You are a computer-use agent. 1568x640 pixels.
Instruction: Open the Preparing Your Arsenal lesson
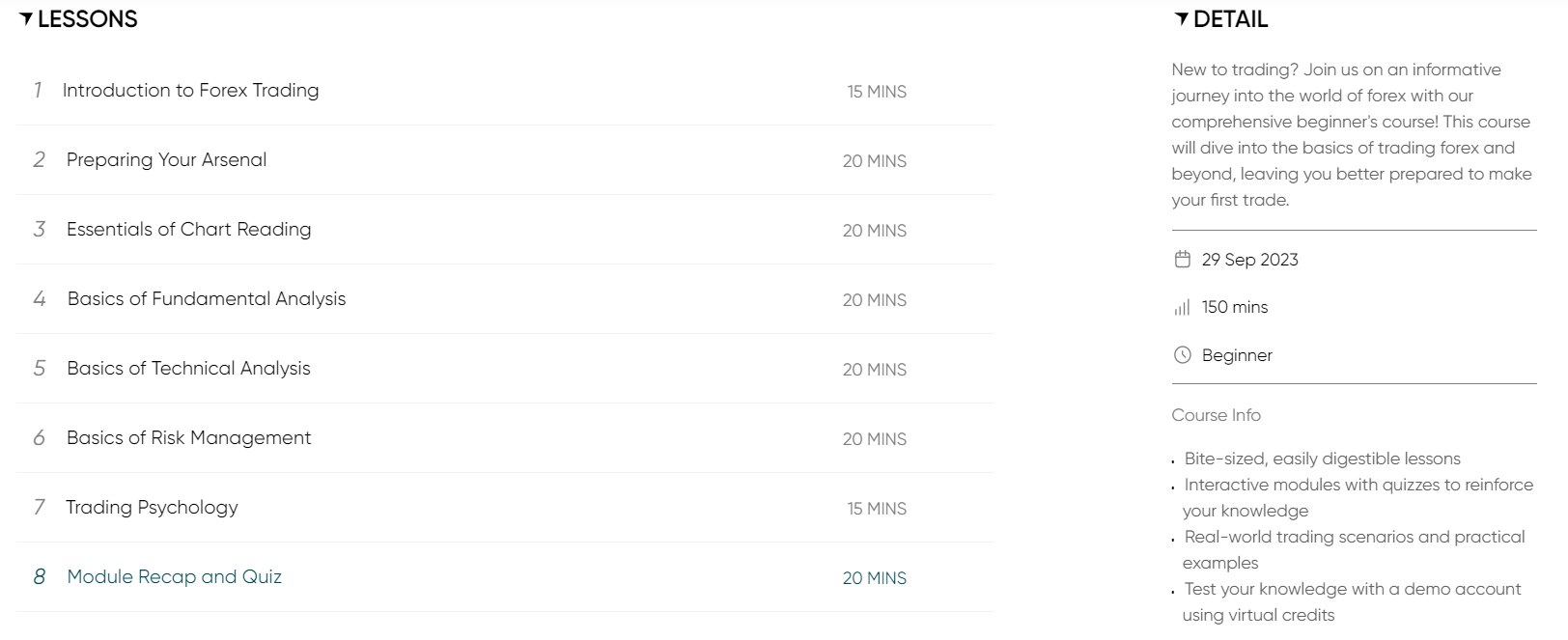(x=166, y=160)
